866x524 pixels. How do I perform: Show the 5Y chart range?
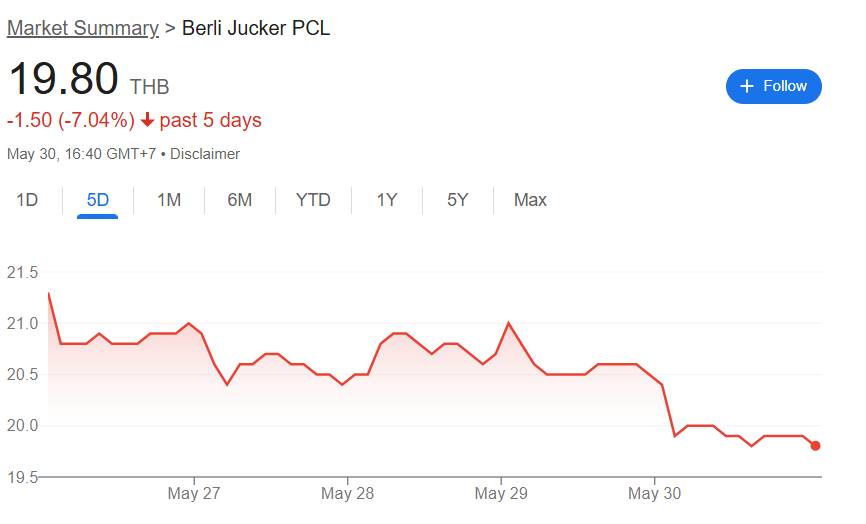click(458, 200)
